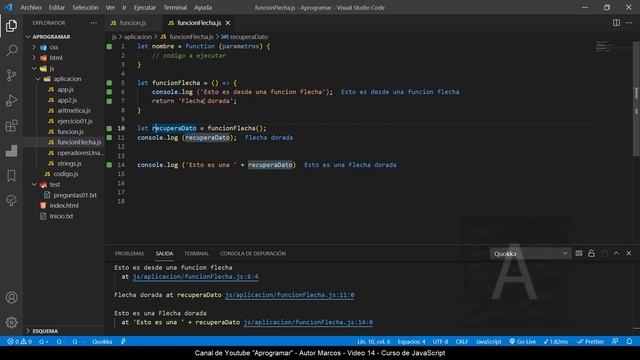Open index.html file
Image resolution: width=640 pixels, height=360 pixels.
click(x=64, y=205)
